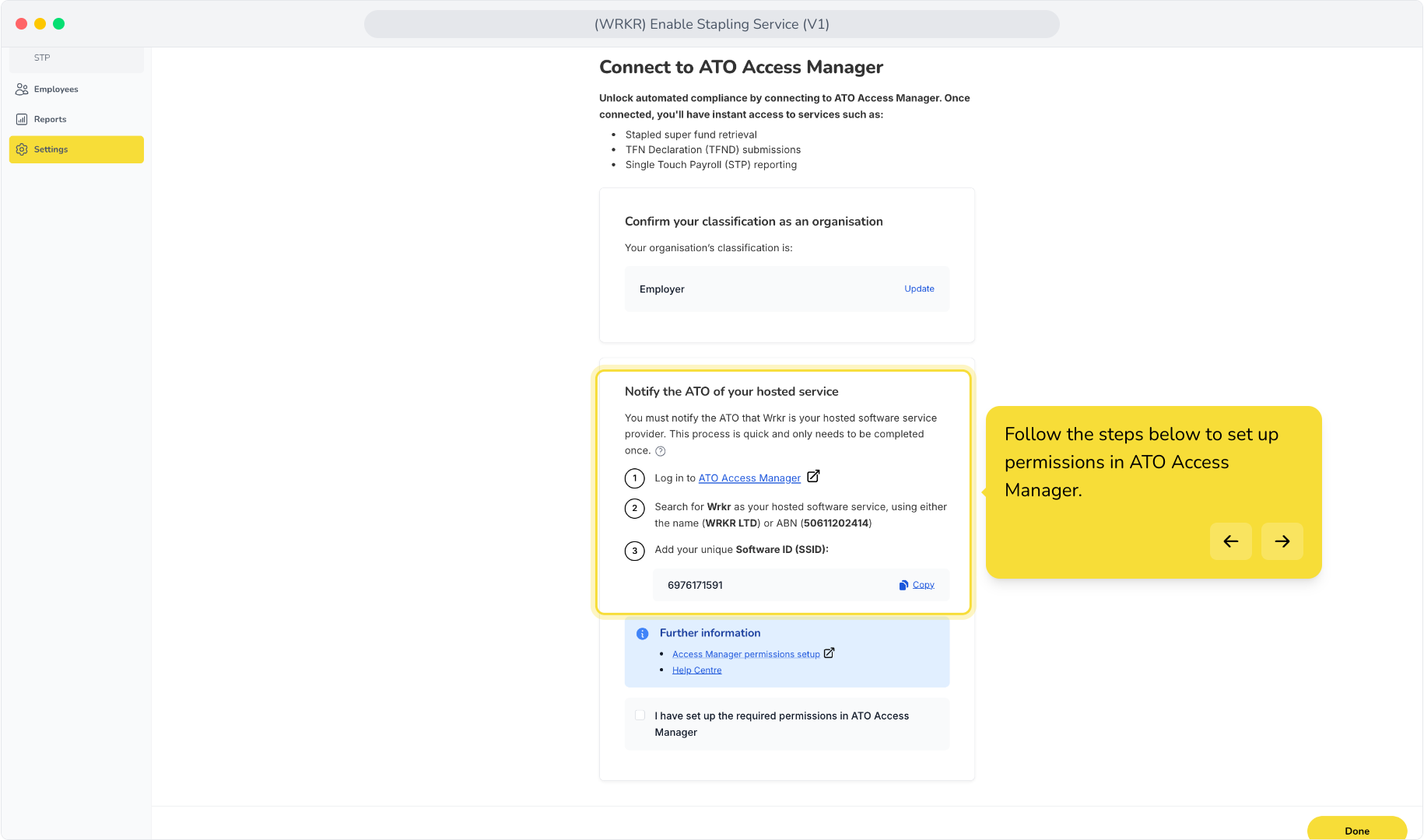Click the copy icon next to SSID
Image resolution: width=1424 pixels, height=840 pixels.
[903, 585]
